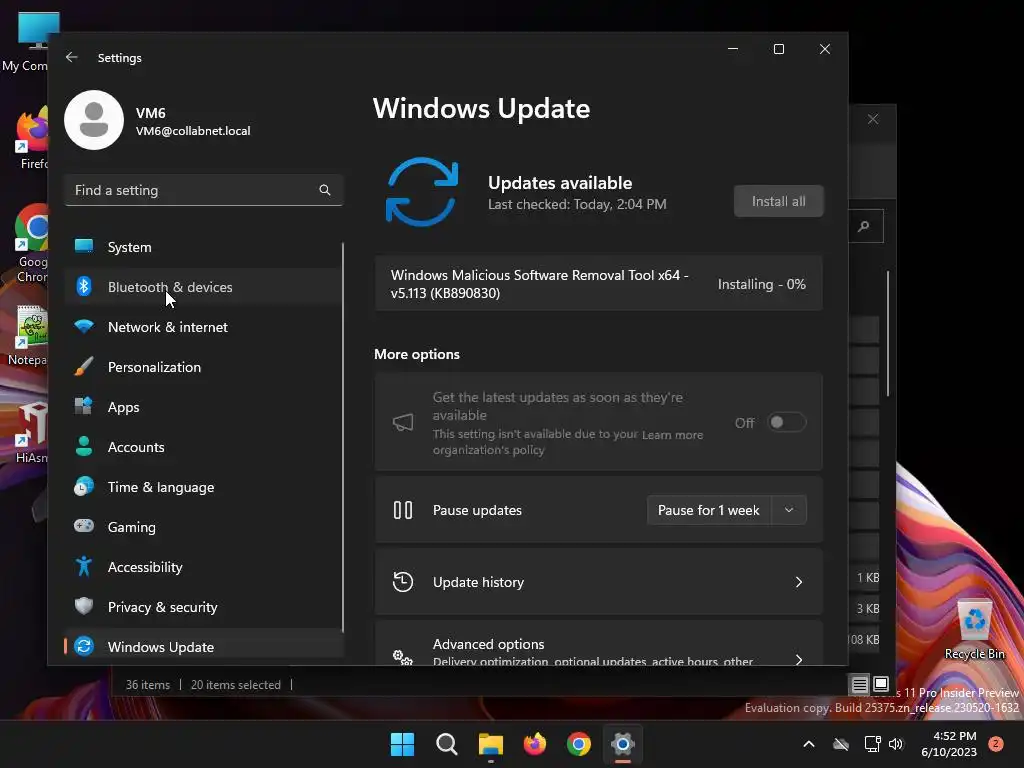Open Bluetooth & devices settings
This screenshot has height=768, width=1024.
coord(203,287)
